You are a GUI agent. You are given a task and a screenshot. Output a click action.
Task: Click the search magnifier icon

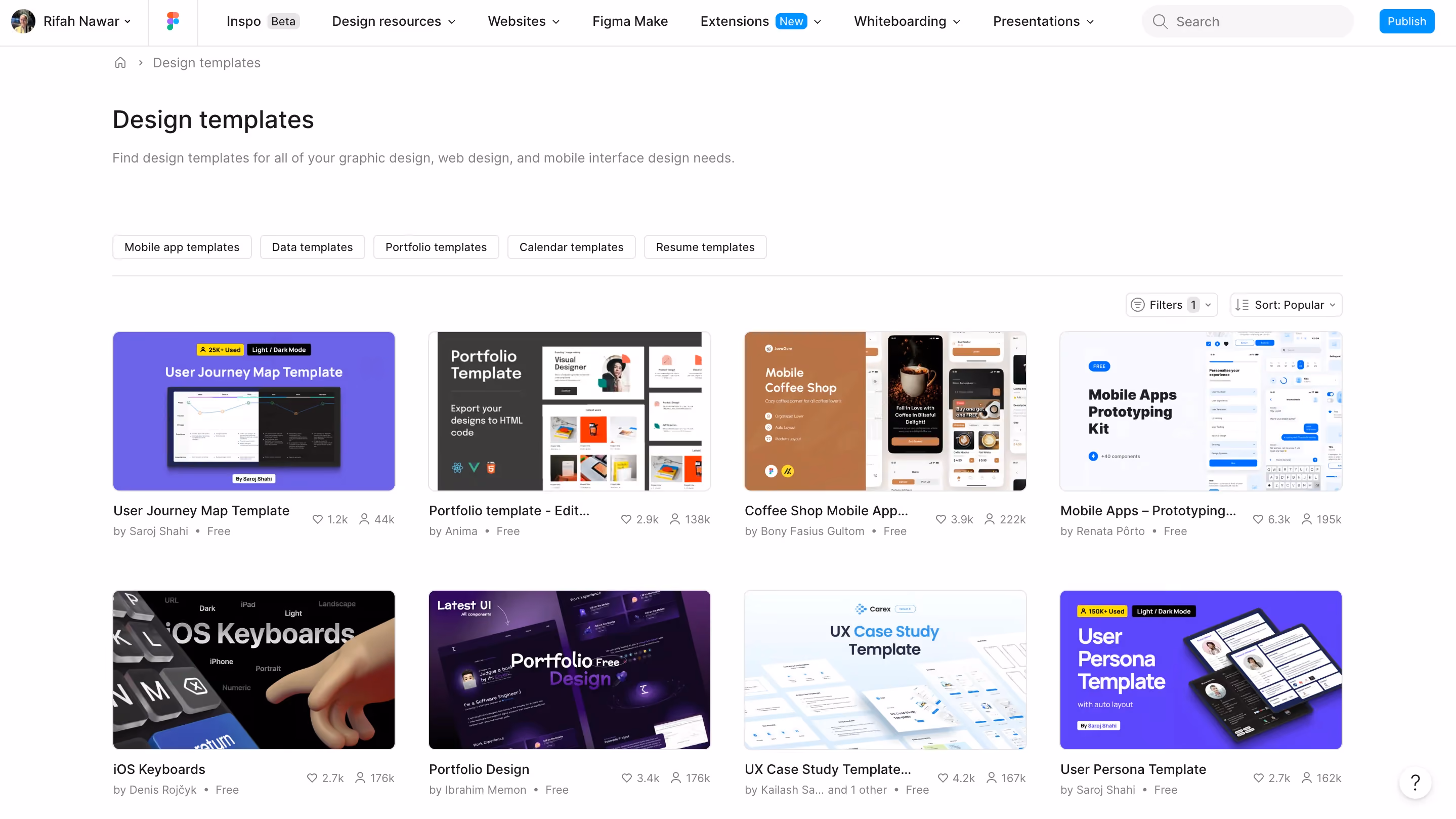pyautogui.click(x=1160, y=21)
